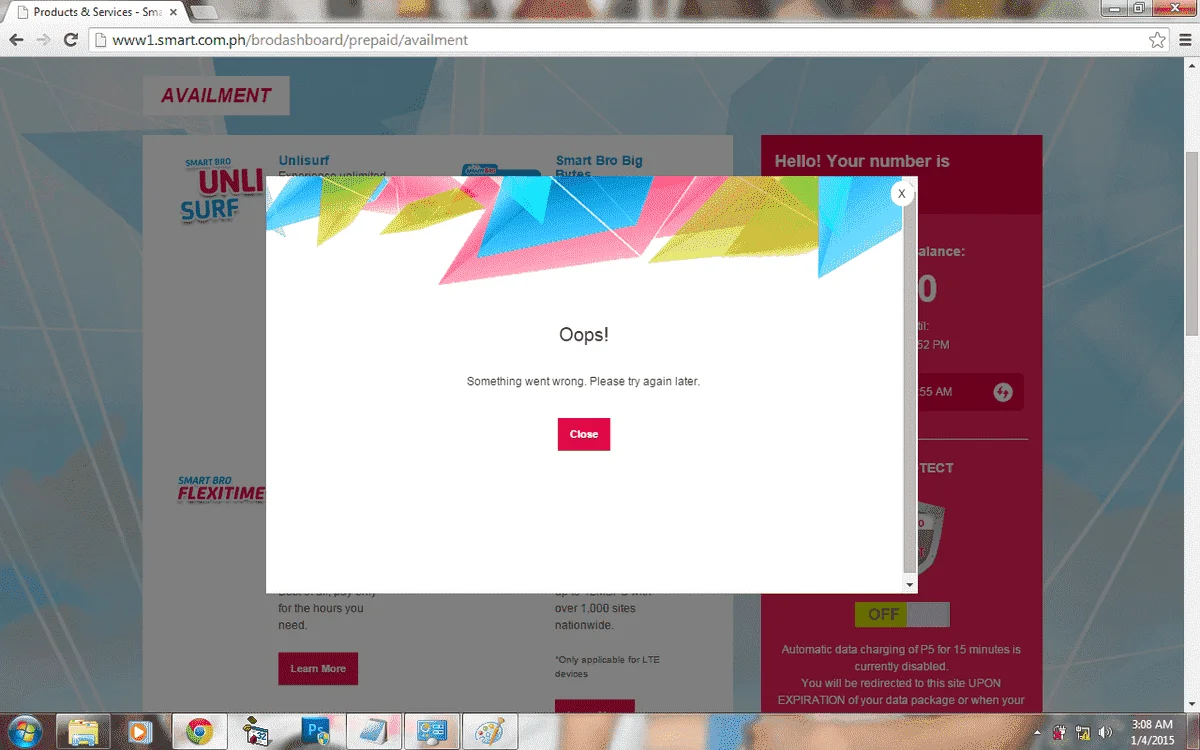This screenshot has width=1200, height=750.
Task: Toggle the OFF data charging switch
Action: [902, 614]
